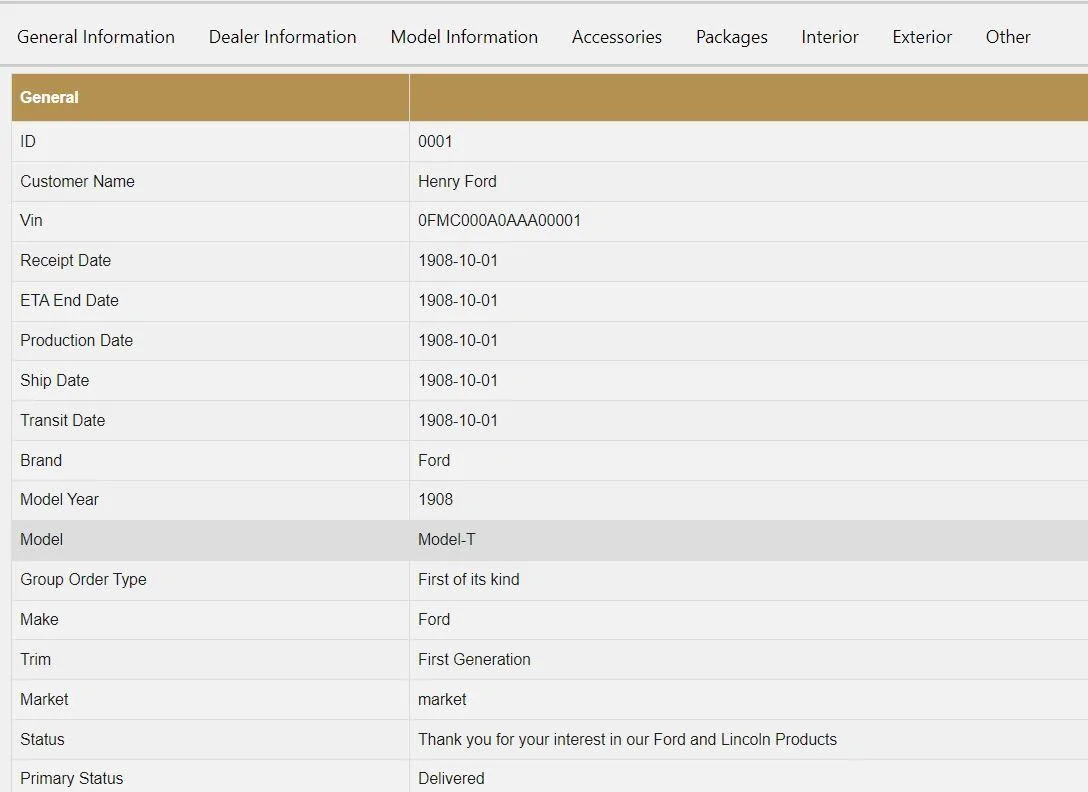Viewport: 1088px width, 792px height.
Task: Select the customer name Henry Ford
Action: (457, 181)
